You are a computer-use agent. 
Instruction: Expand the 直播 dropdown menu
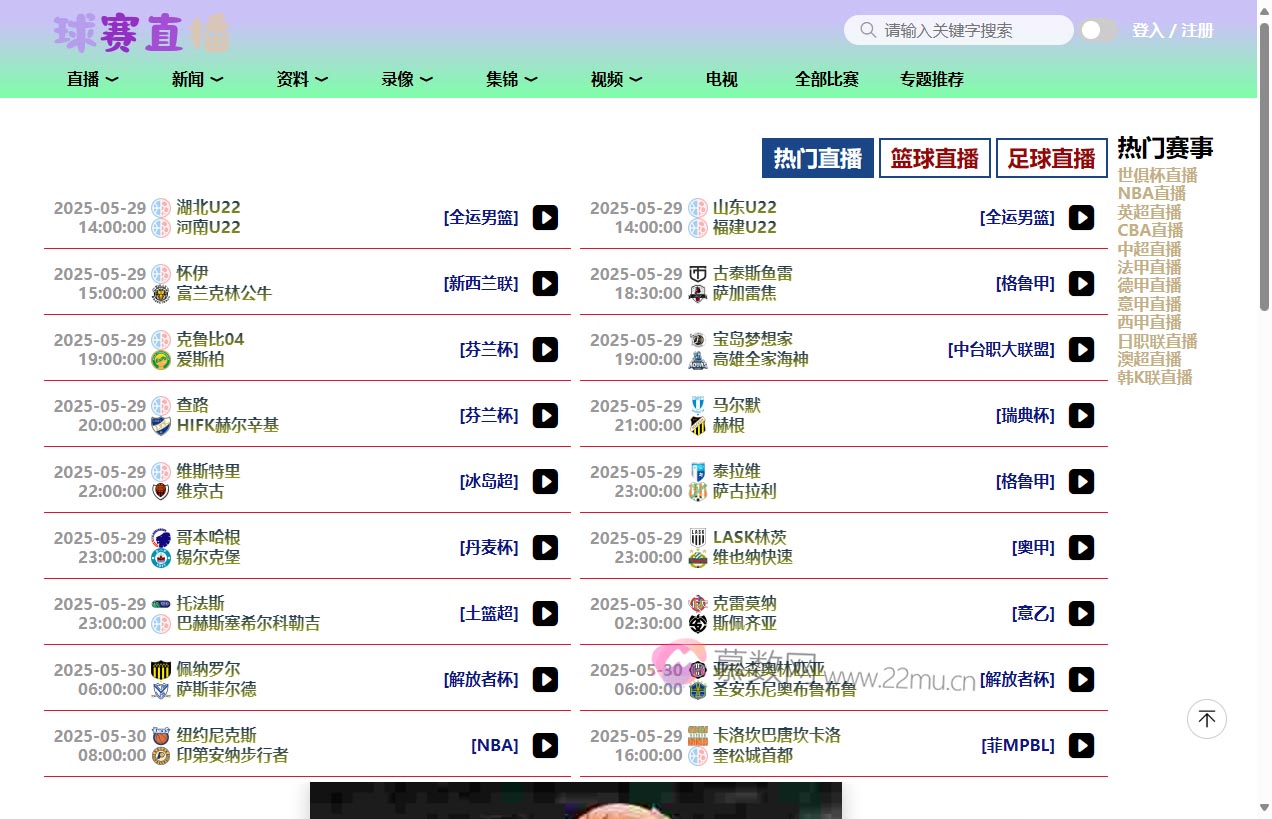(x=92, y=80)
